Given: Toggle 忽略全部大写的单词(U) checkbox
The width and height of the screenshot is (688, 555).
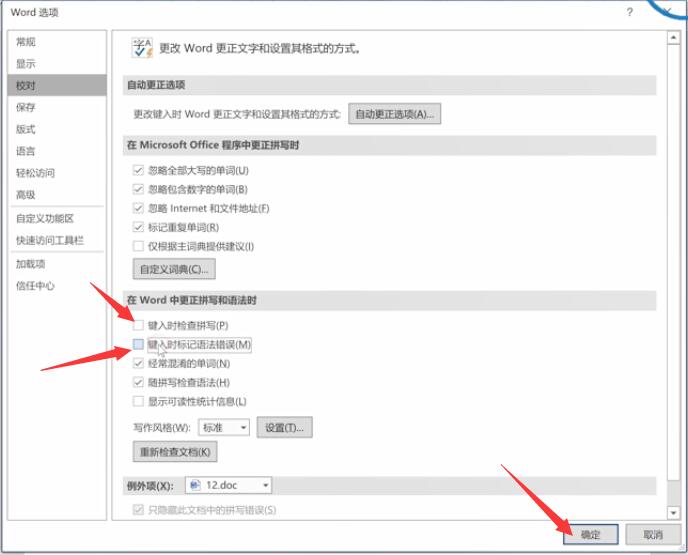Looking at the screenshot, I should coord(138,170).
